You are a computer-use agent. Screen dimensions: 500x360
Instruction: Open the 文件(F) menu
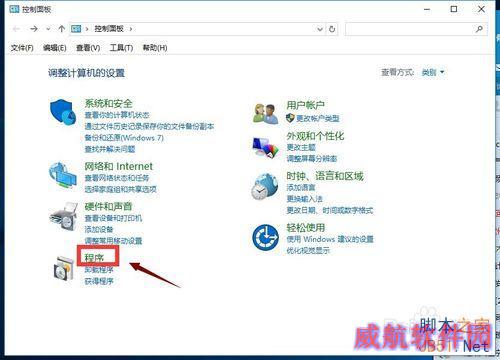click(22, 48)
